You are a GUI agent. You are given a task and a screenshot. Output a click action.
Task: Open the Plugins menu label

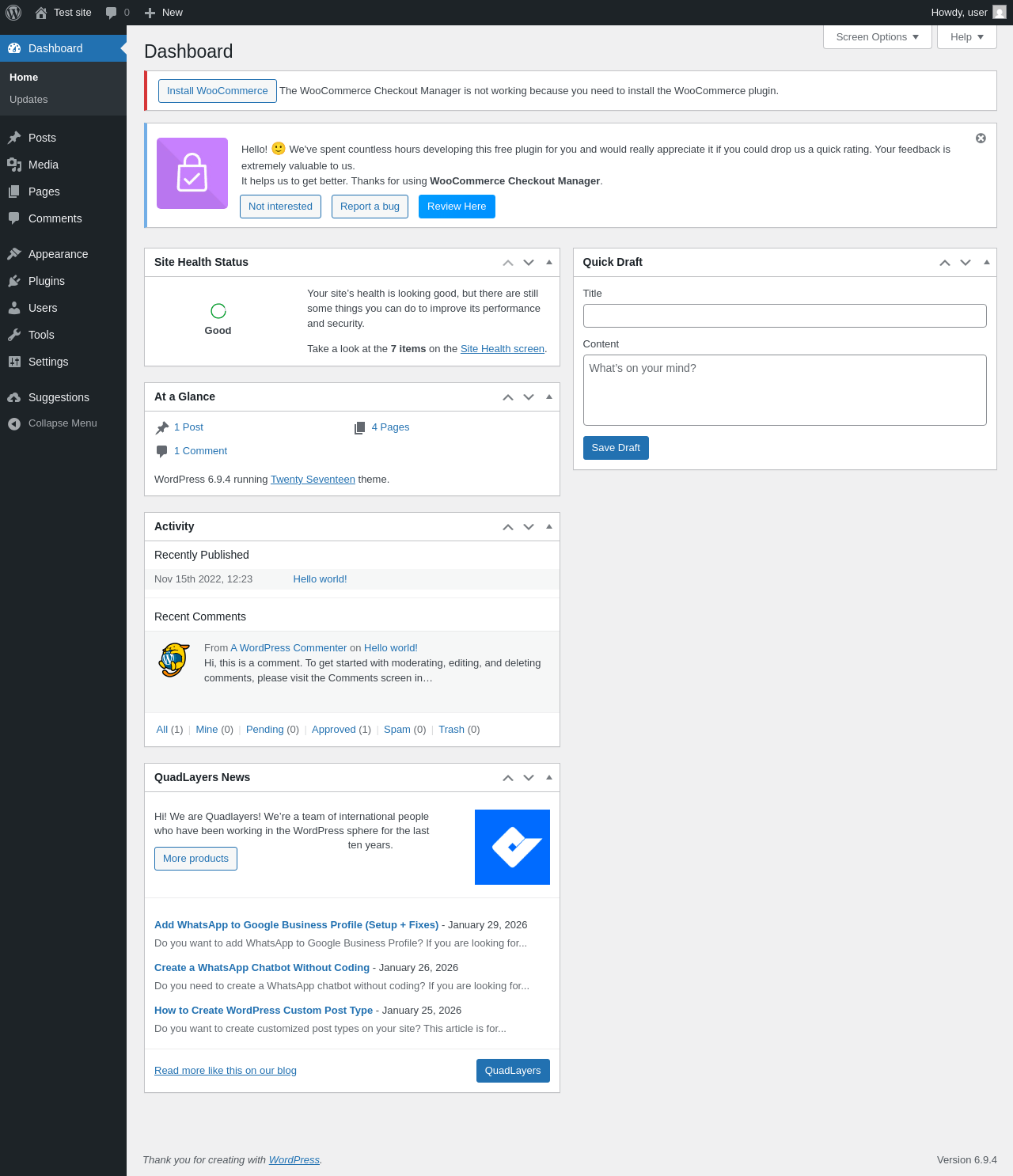click(x=47, y=281)
